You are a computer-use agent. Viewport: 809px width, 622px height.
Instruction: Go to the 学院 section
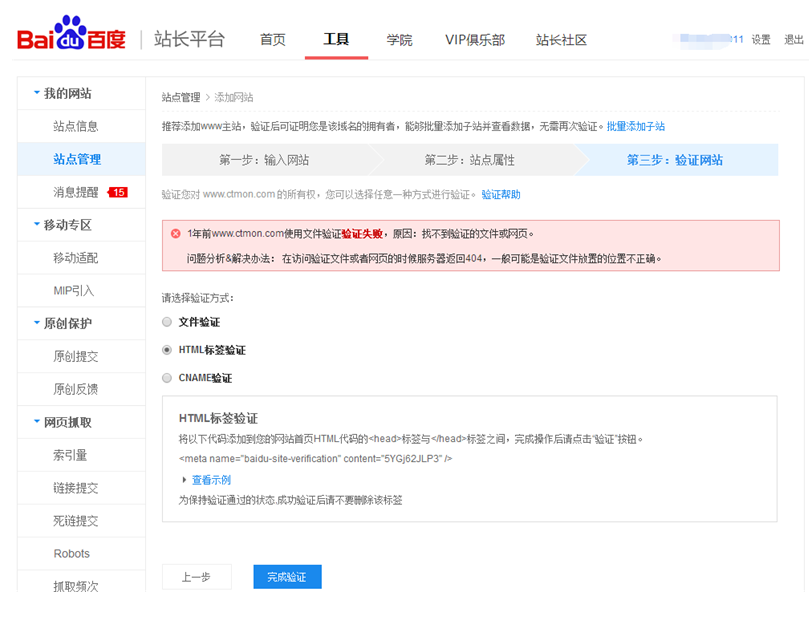click(x=399, y=40)
